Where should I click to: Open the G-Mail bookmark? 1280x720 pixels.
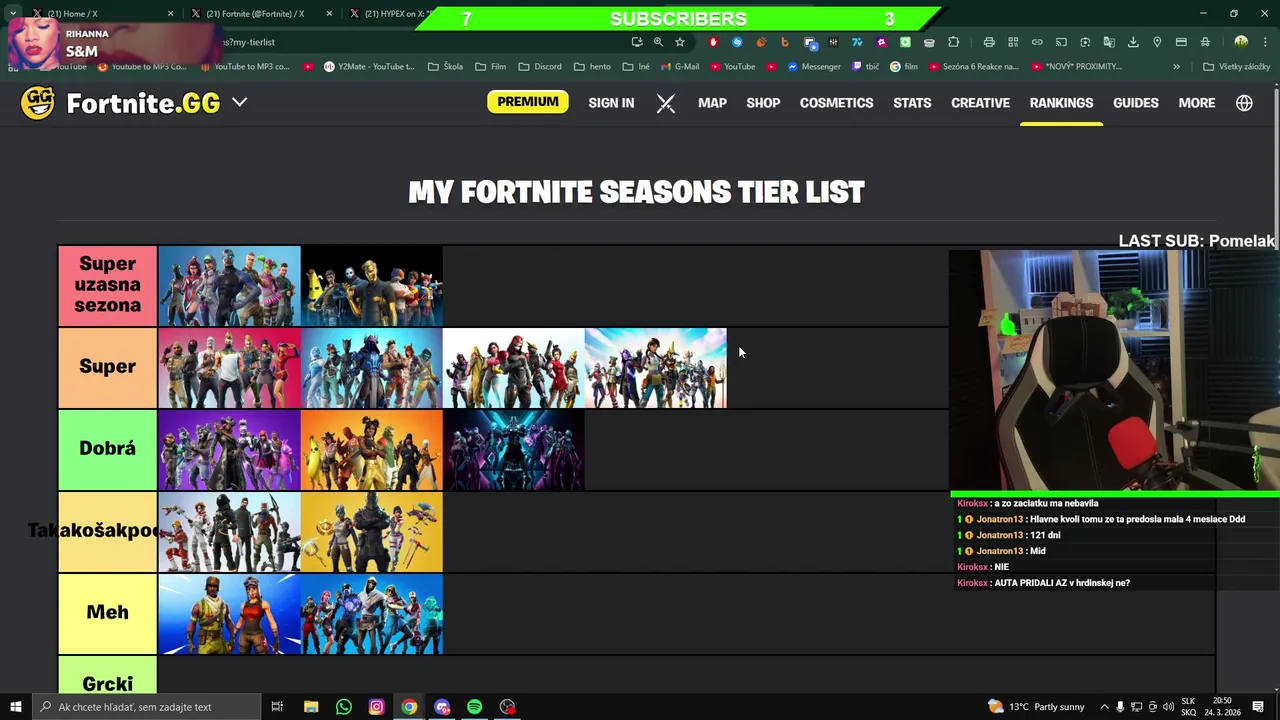[x=679, y=67]
